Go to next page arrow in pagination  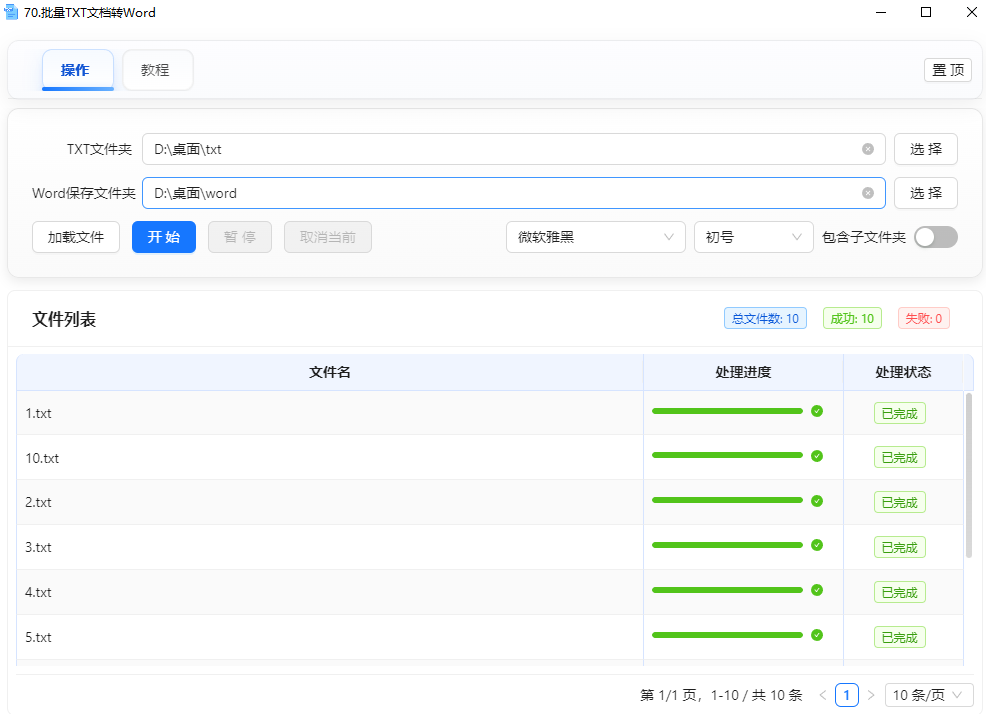coord(871,695)
